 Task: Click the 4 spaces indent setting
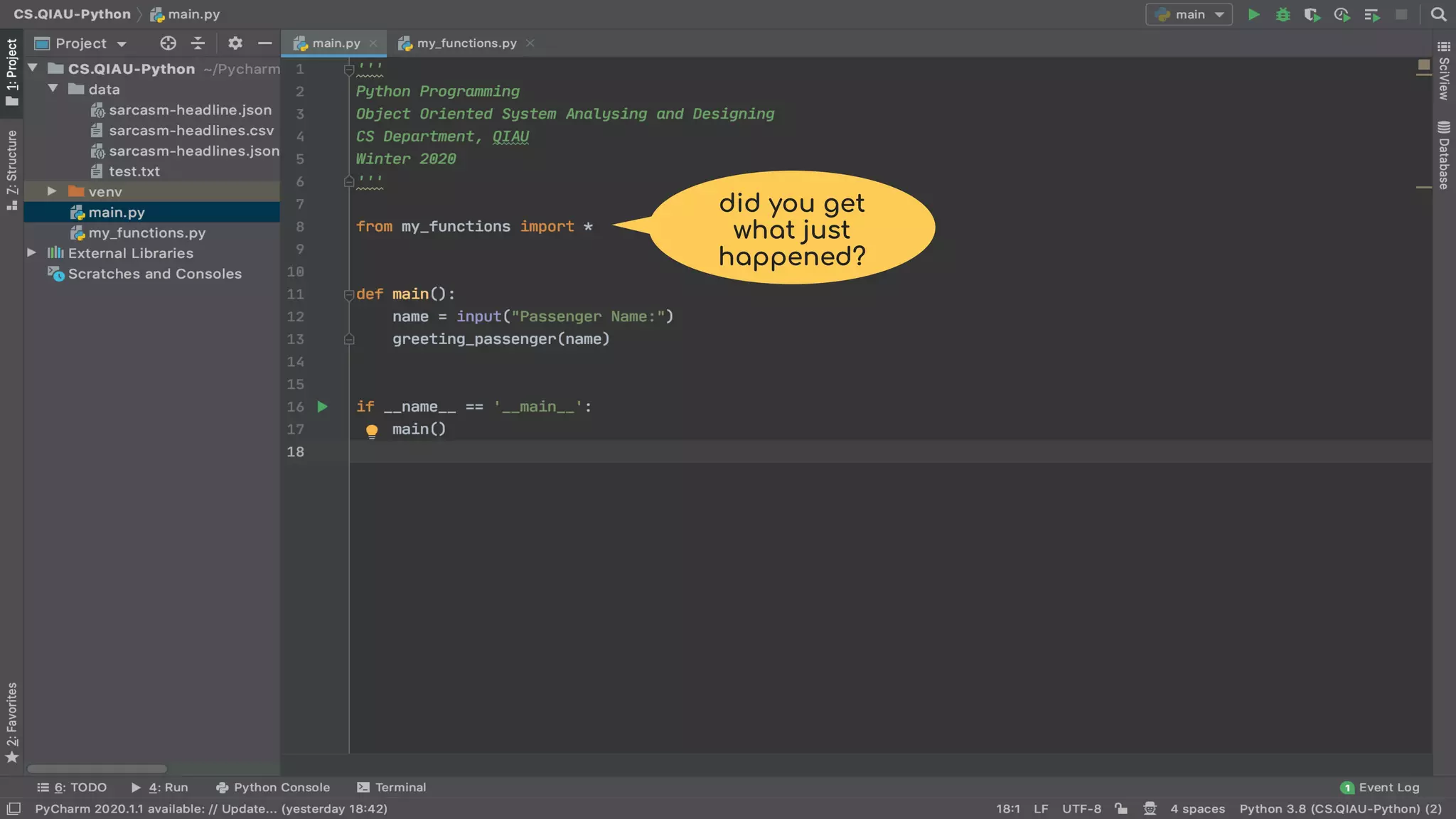tap(1197, 808)
